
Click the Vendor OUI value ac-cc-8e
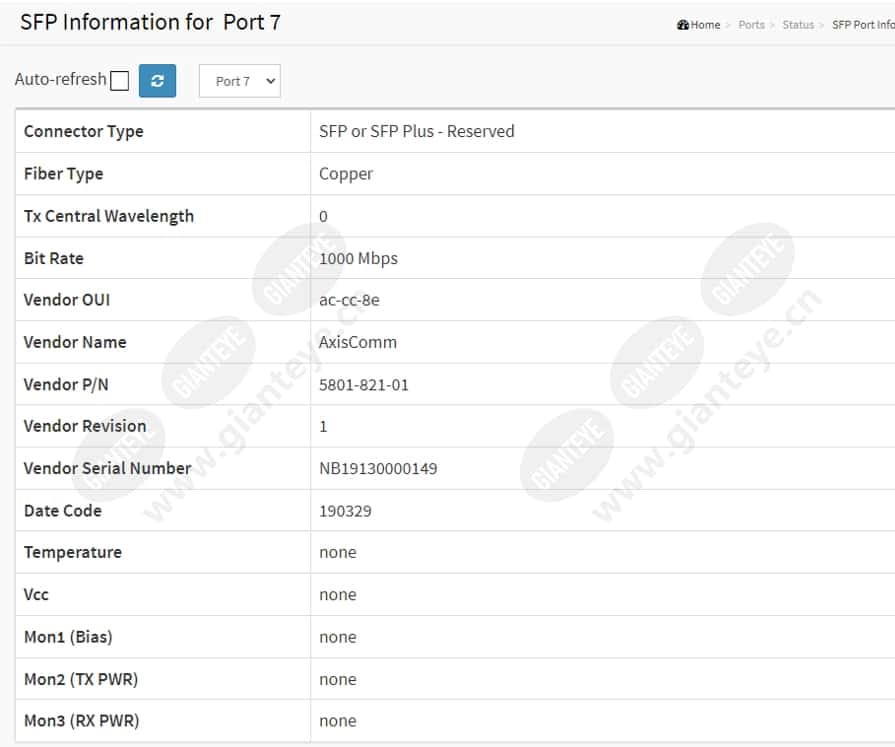pyautogui.click(x=349, y=300)
